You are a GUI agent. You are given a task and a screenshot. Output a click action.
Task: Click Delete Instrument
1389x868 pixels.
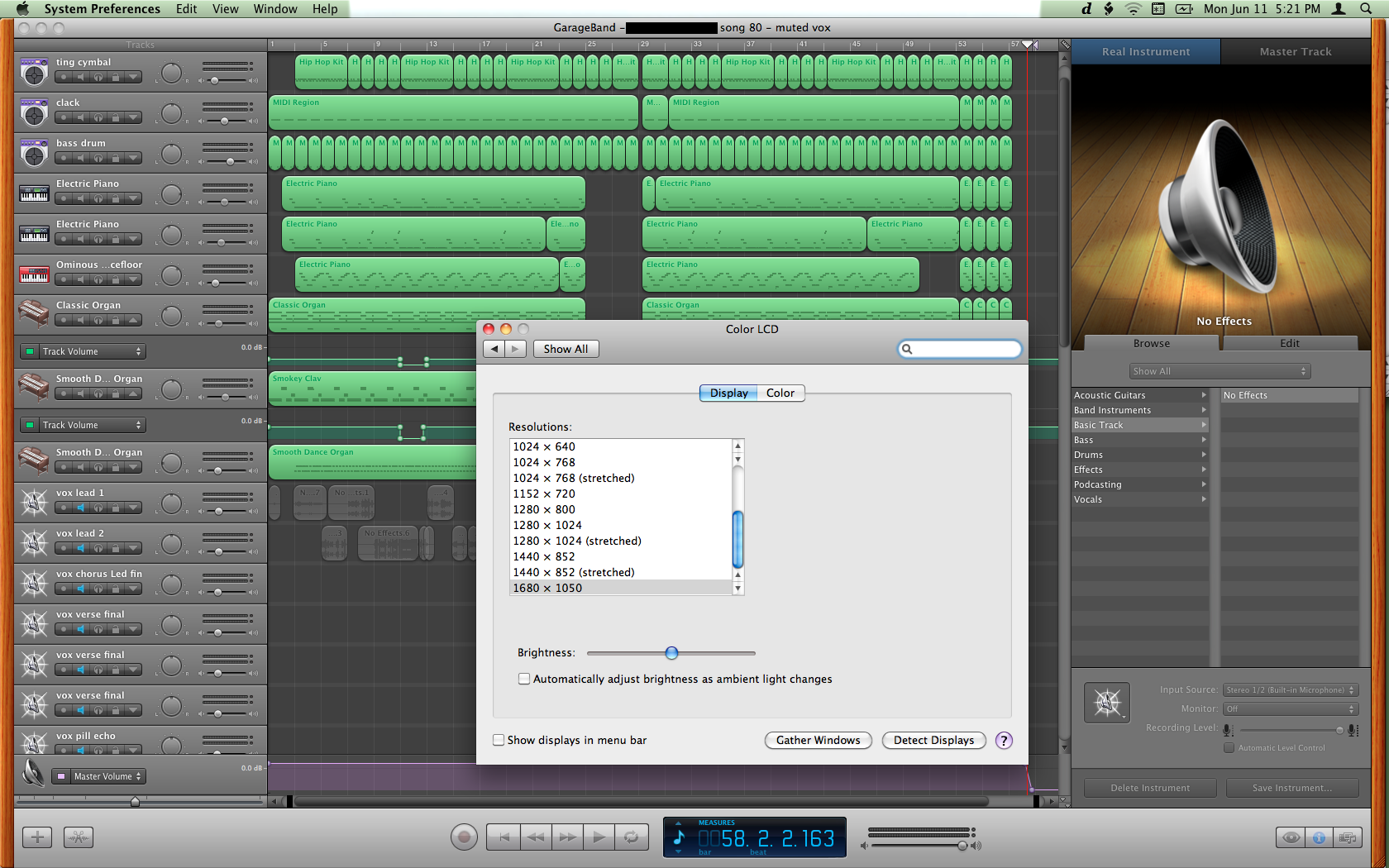pyautogui.click(x=1150, y=788)
